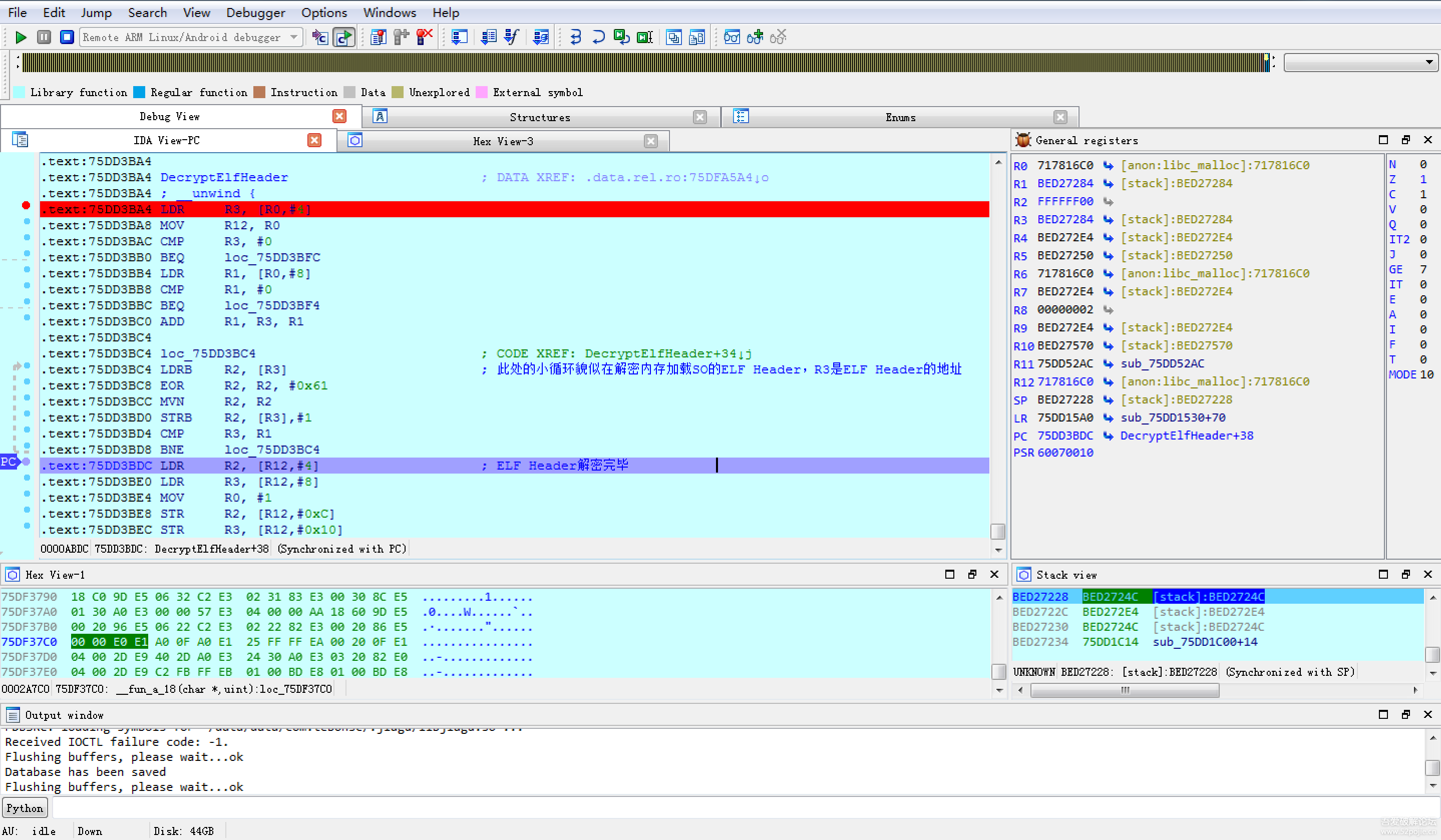Click the Regular function color swatch
Viewport: 1441px width, 840px height.
pos(139,93)
